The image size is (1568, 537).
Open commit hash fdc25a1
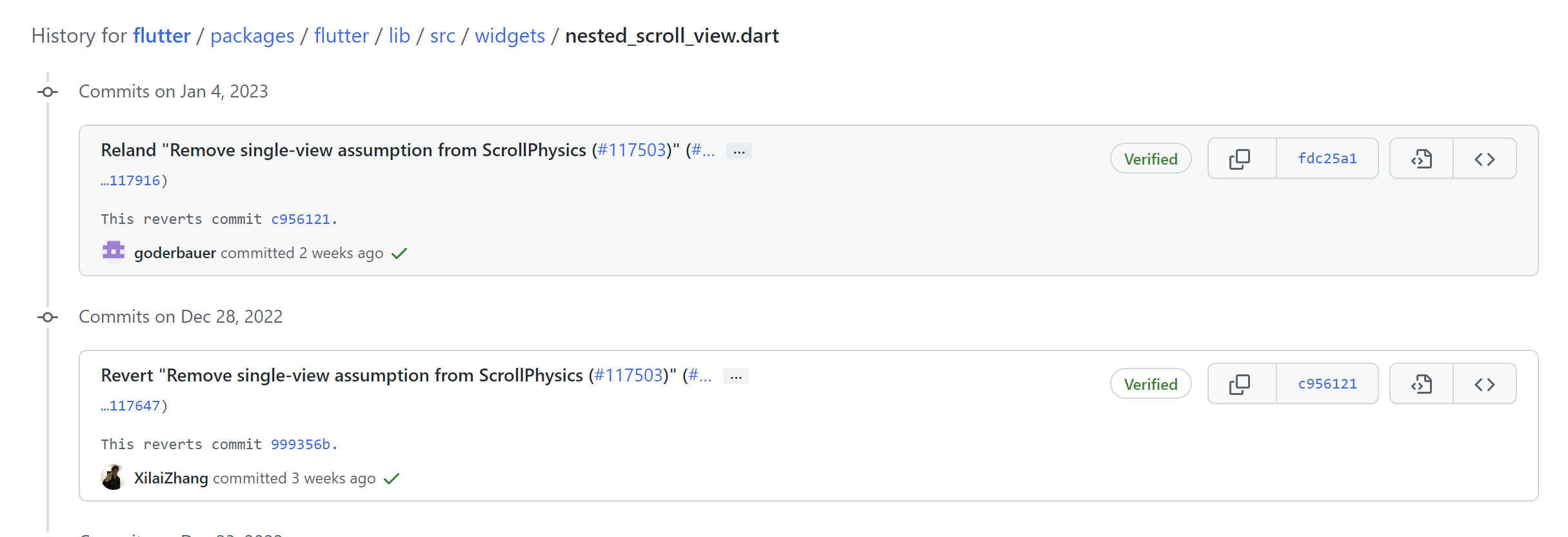click(x=1327, y=159)
